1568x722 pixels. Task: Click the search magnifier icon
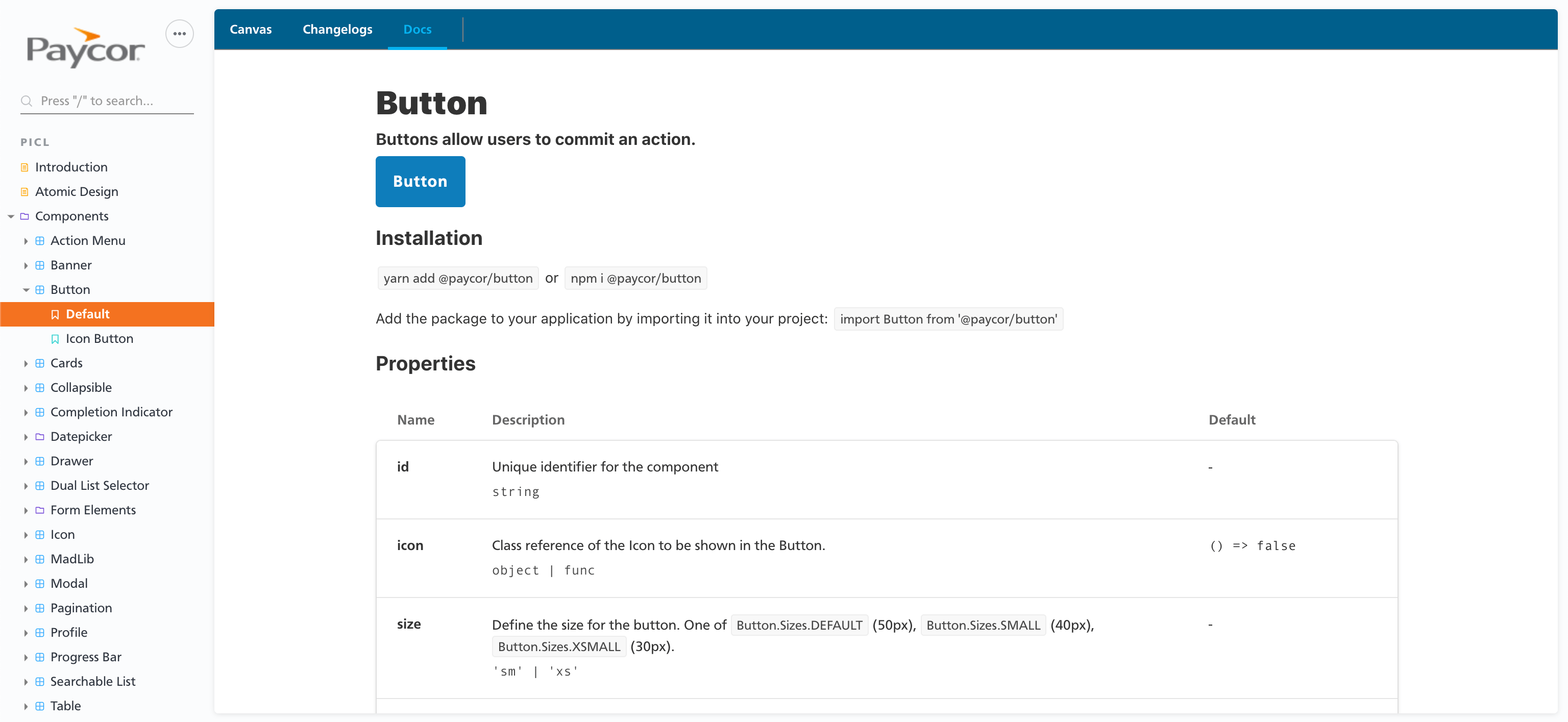(26, 101)
